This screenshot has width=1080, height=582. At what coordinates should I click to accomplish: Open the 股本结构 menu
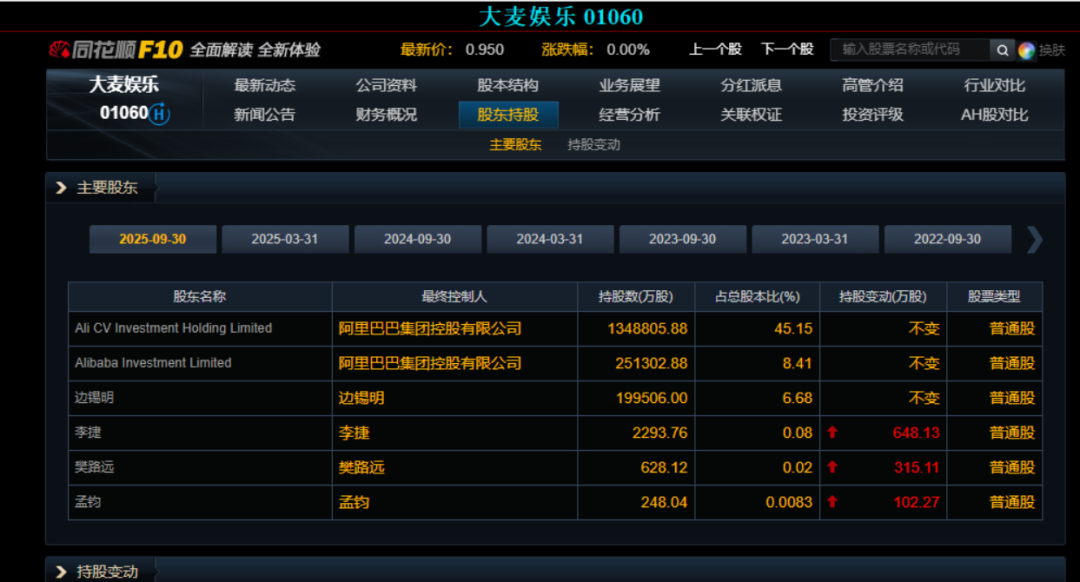tap(508, 85)
